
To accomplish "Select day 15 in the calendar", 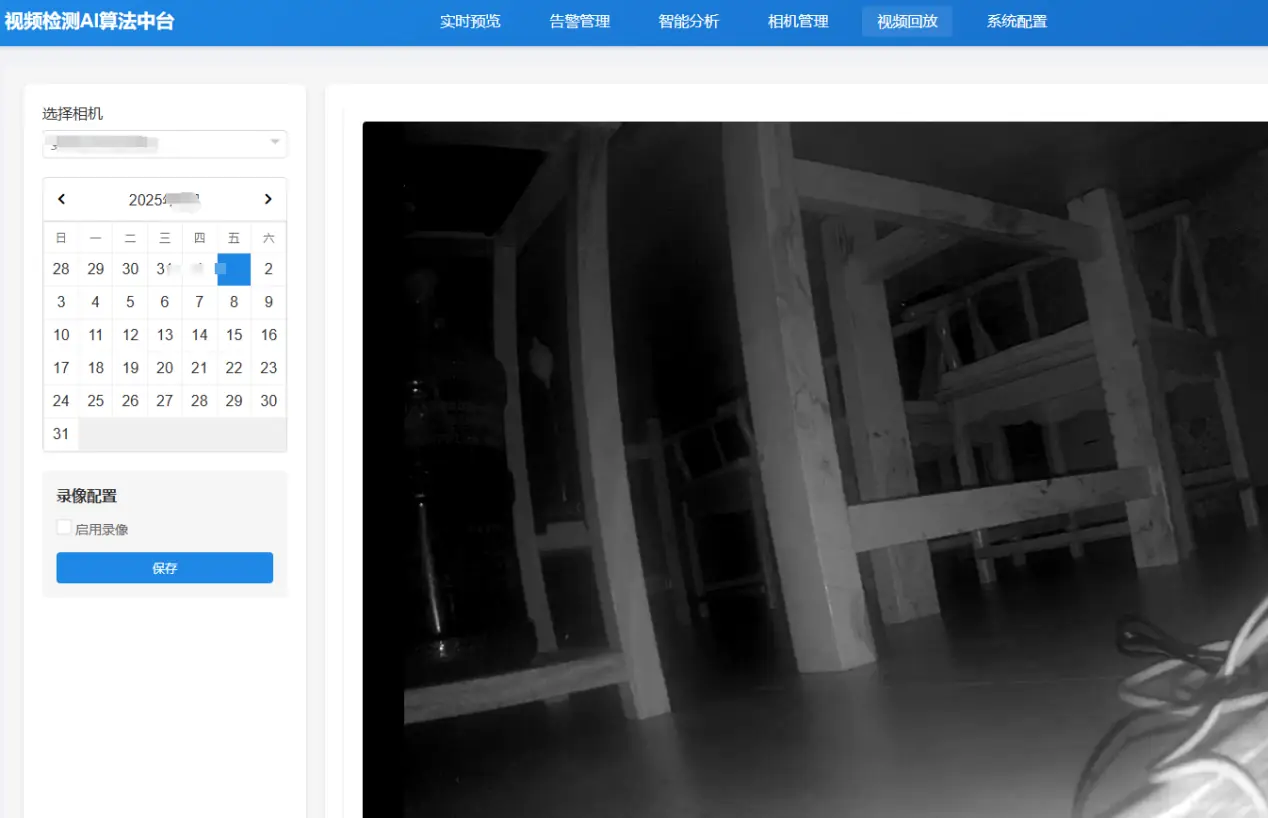I will click(x=234, y=335).
